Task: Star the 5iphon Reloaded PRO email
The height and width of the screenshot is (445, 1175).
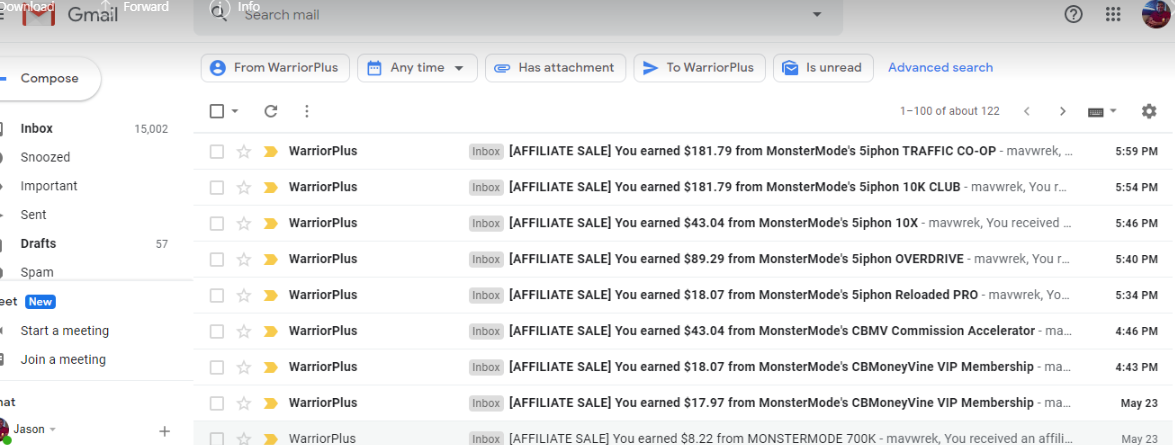Action: coord(244,295)
